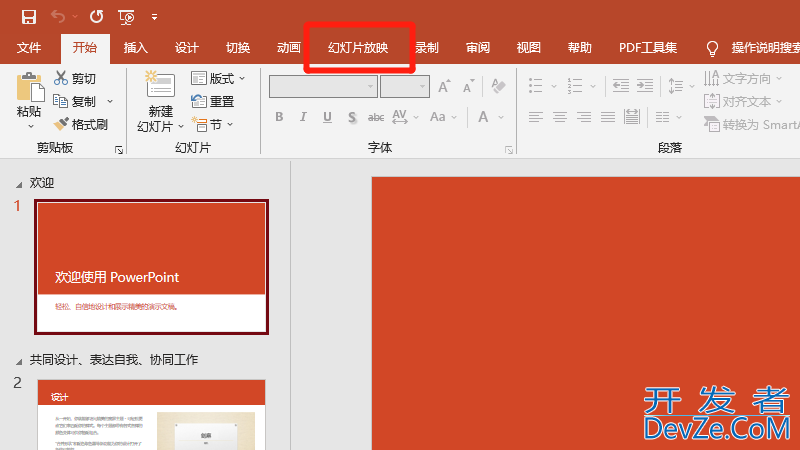Open the Add or Remove Columns button
800x450 pixels.
click(668, 117)
